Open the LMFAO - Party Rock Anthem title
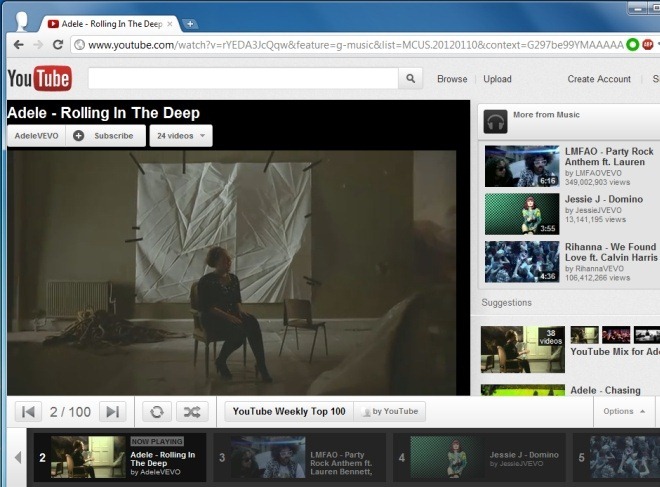 point(609,157)
